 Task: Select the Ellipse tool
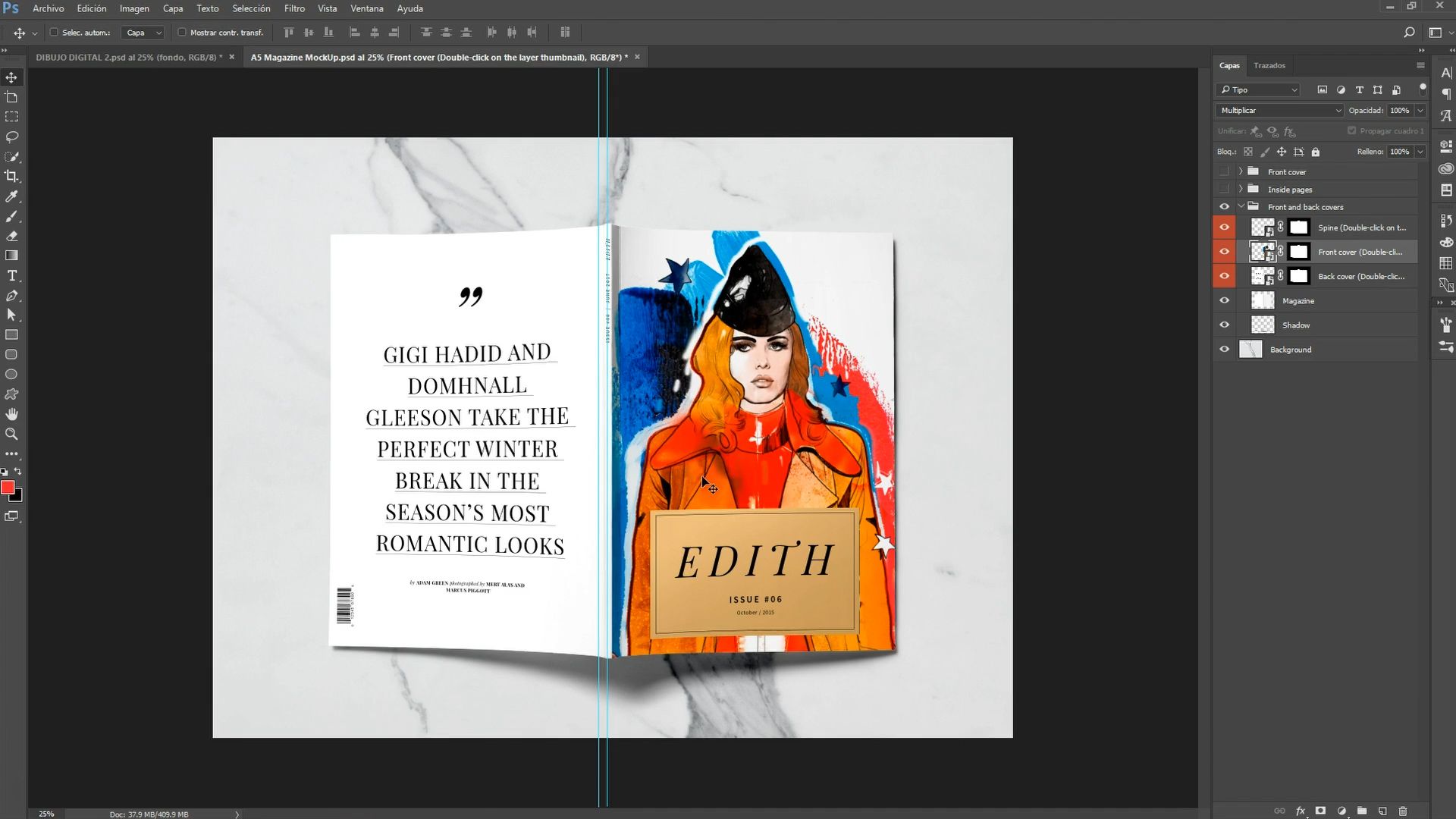11,374
